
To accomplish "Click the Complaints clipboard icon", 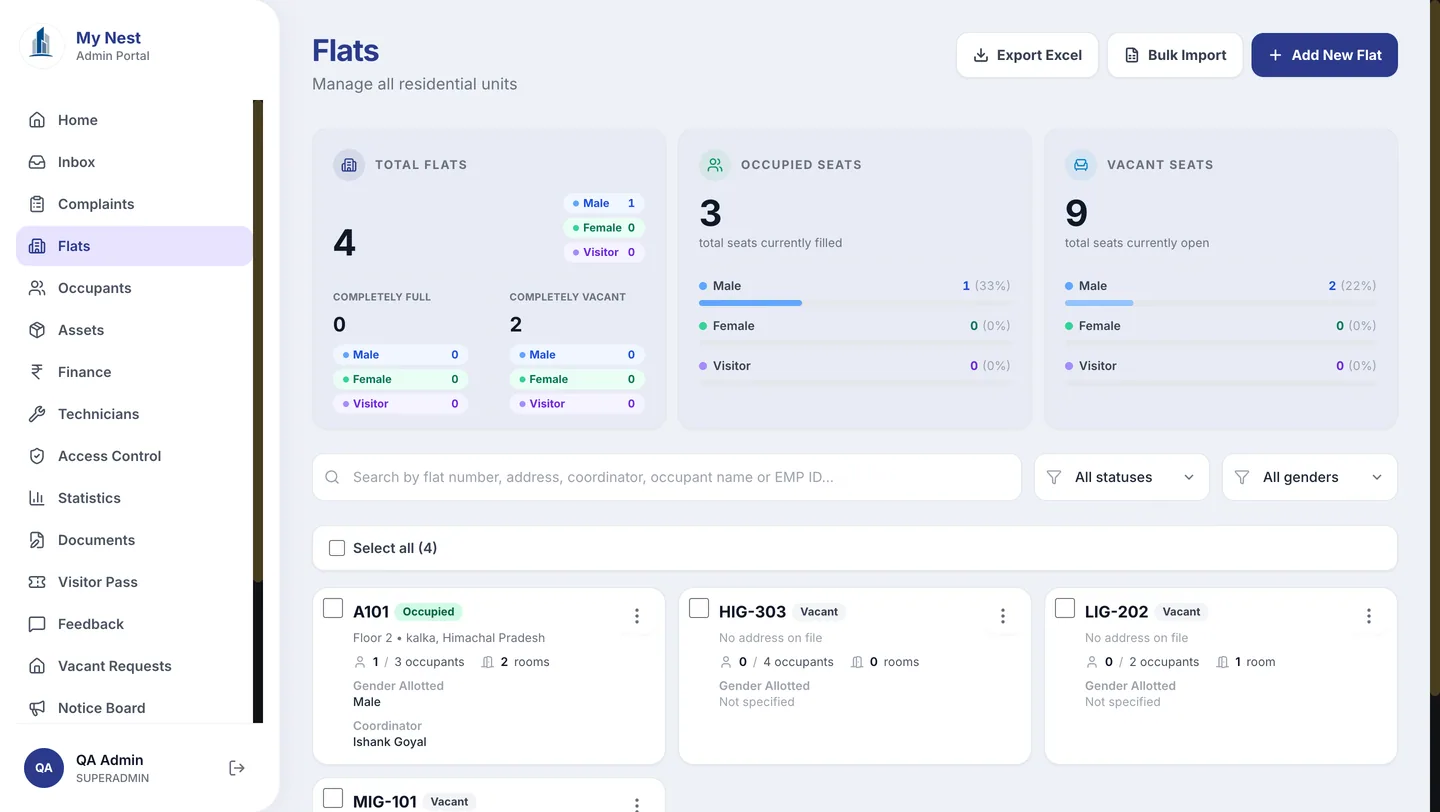I will pos(37,204).
